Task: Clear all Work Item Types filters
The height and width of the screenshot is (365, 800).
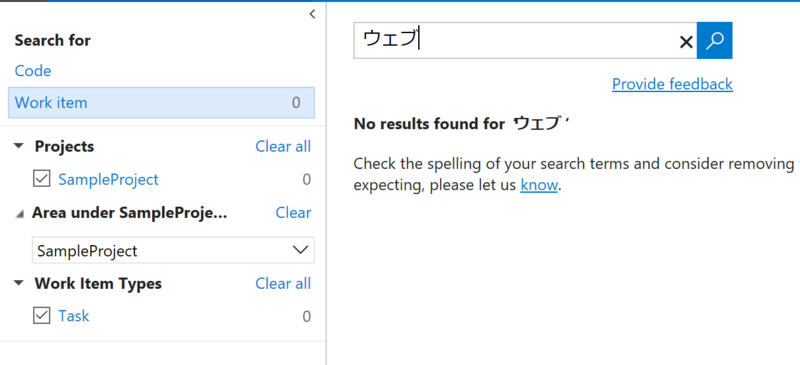Action: point(283,283)
